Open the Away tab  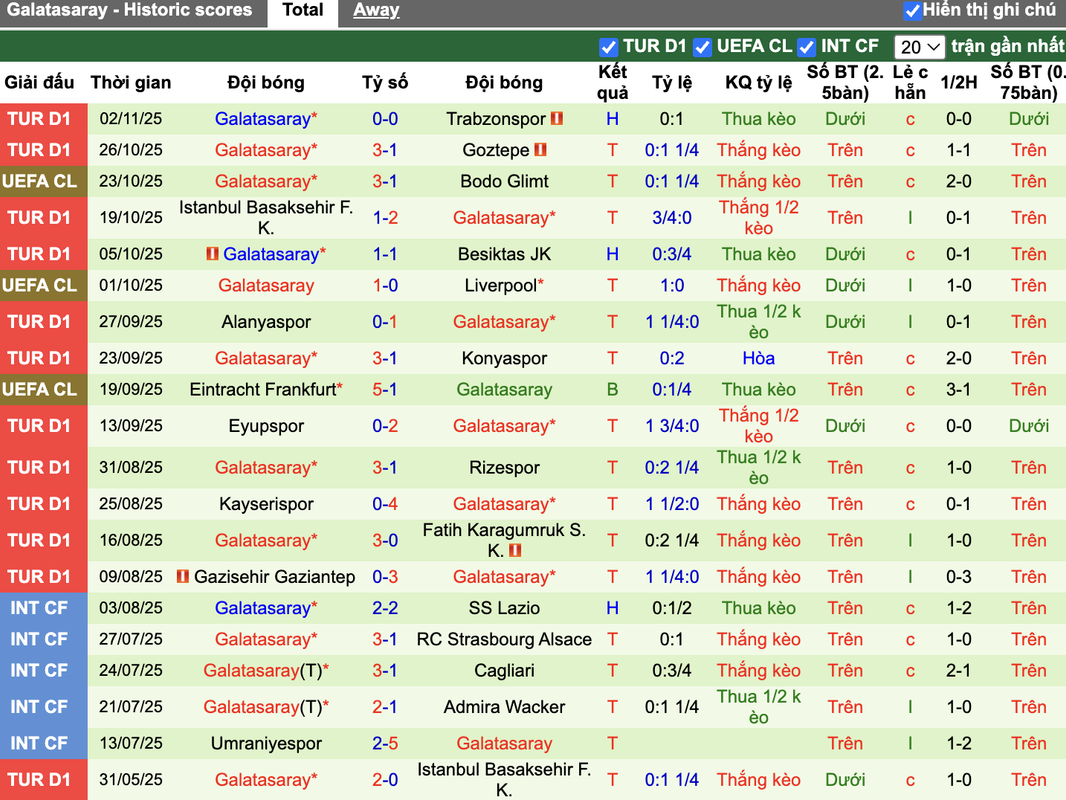376,11
